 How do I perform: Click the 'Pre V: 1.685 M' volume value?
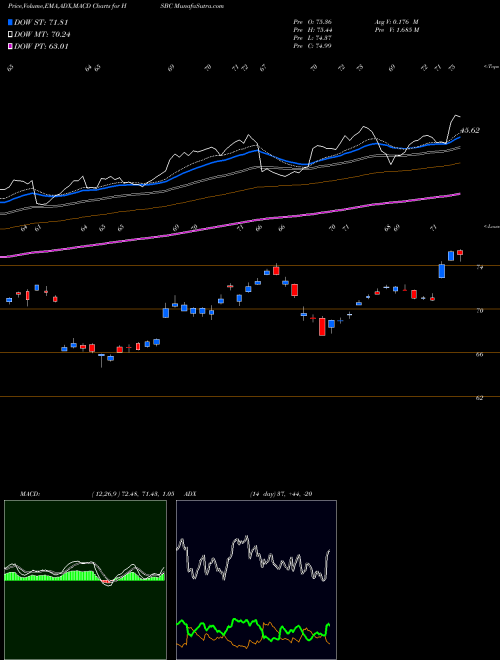point(396,30)
